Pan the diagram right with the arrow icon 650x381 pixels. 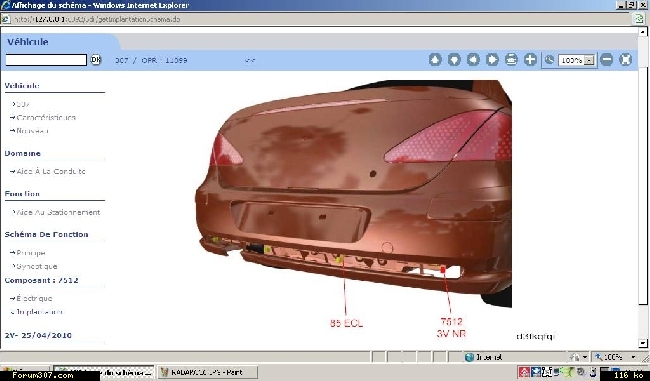[x=492, y=60]
